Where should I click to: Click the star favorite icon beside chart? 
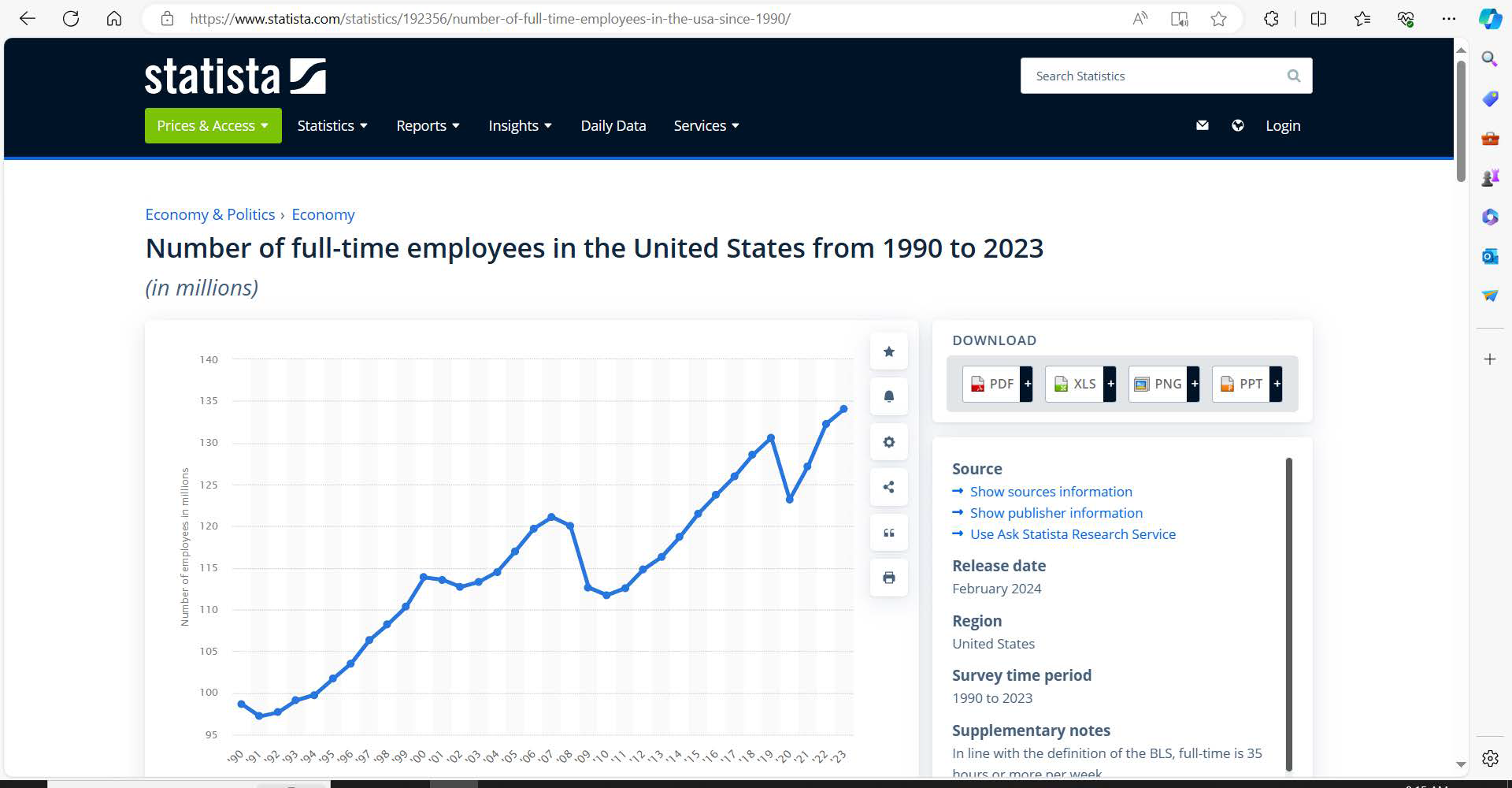(888, 351)
